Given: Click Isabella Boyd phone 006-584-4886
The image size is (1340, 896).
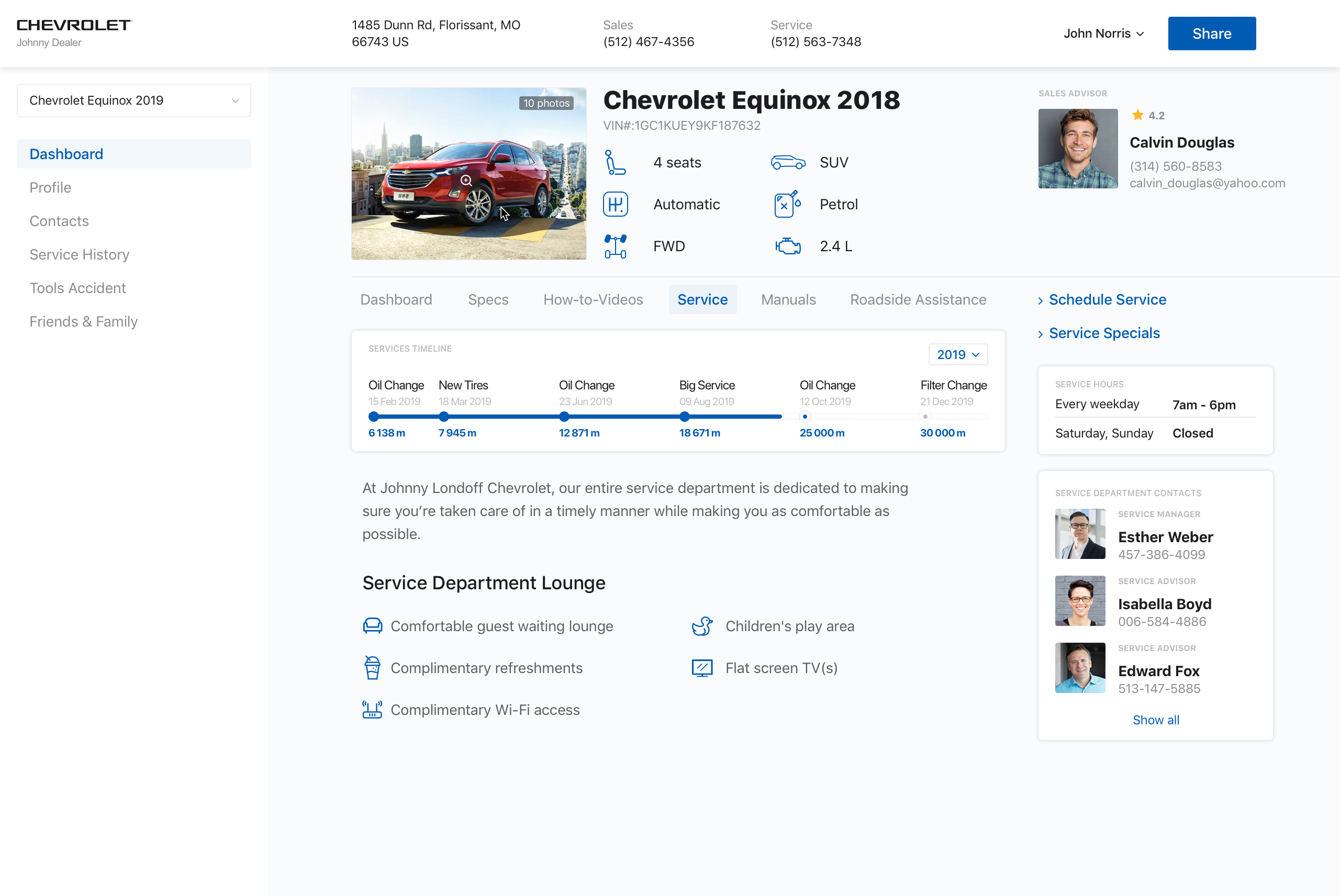Looking at the screenshot, I should click(x=1162, y=621).
